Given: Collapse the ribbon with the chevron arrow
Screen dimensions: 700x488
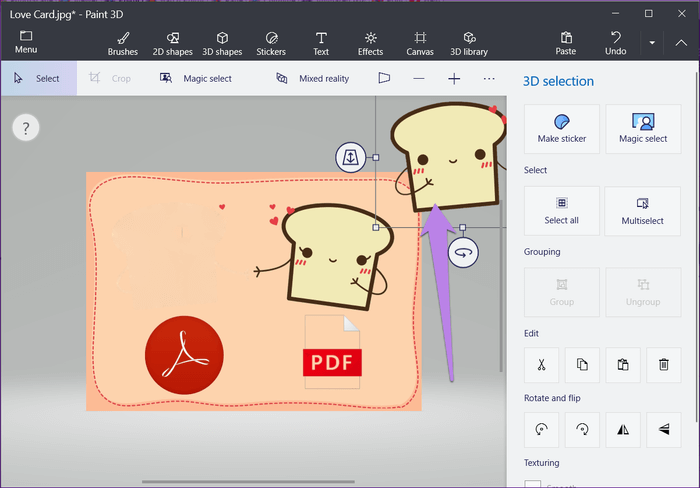Looking at the screenshot, I should coord(683,43).
